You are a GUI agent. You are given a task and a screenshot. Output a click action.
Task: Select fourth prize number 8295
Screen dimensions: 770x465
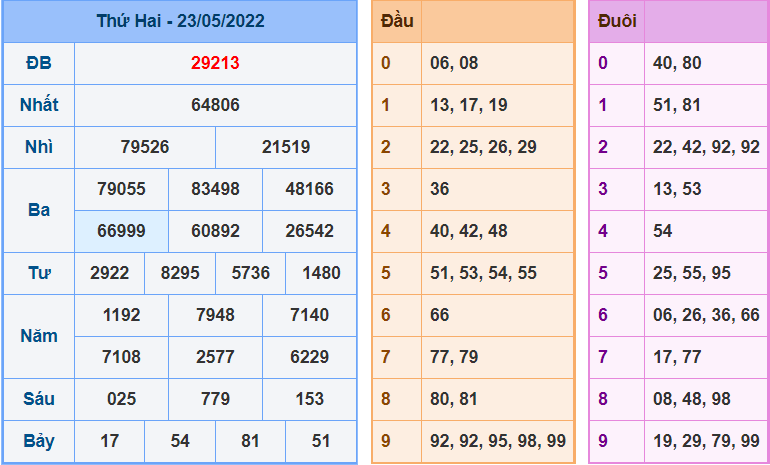coord(180,273)
